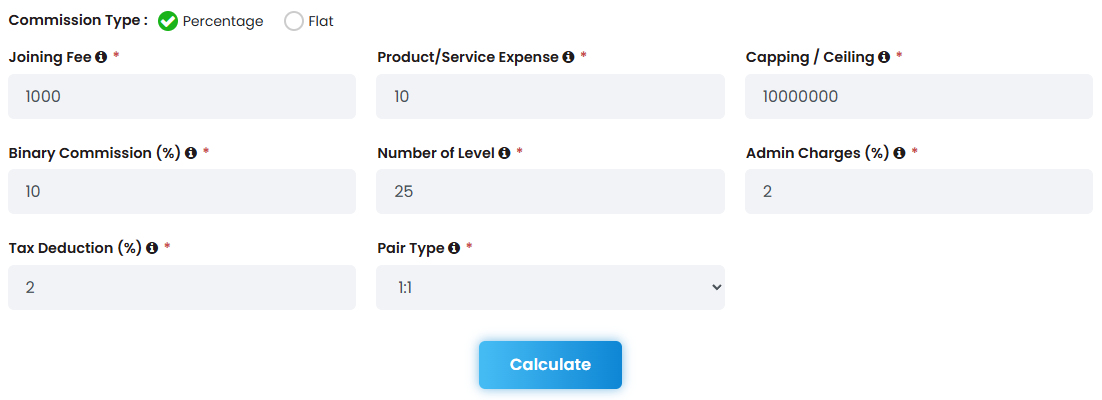
Task: Click the info icon next to Number of Level
Action: tap(504, 153)
